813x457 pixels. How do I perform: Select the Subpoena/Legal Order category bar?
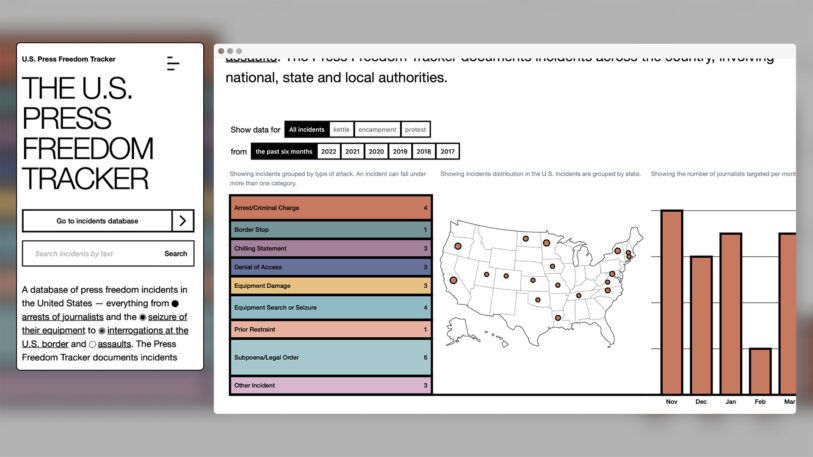pyautogui.click(x=331, y=357)
